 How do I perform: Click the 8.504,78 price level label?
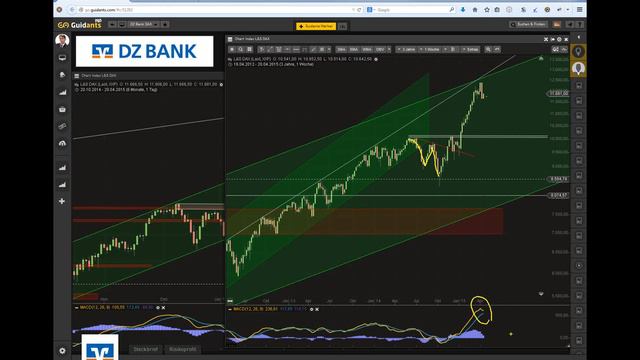tap(558, 179)
